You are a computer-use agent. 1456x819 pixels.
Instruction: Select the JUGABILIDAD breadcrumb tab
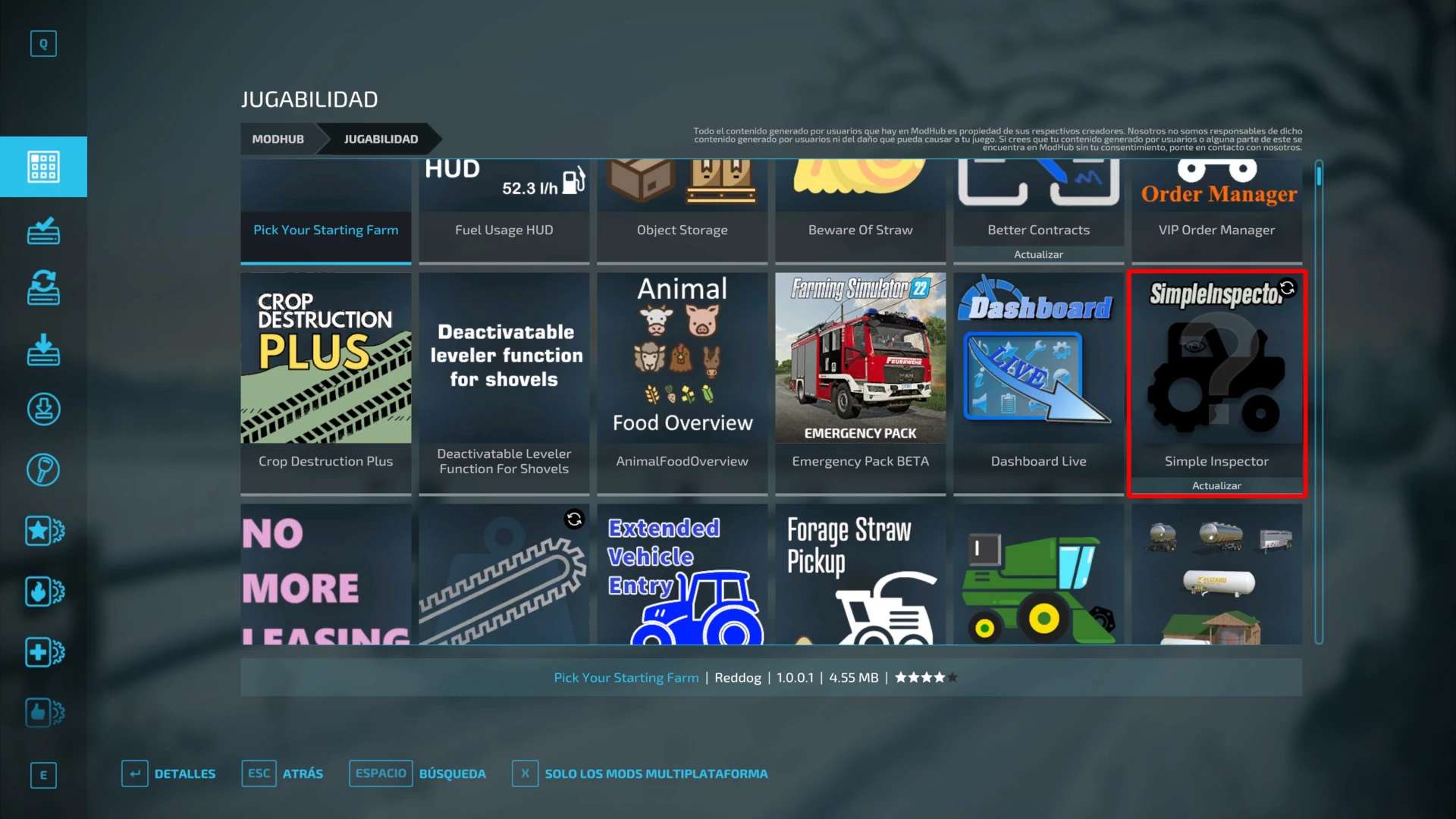tap(381, 139)
